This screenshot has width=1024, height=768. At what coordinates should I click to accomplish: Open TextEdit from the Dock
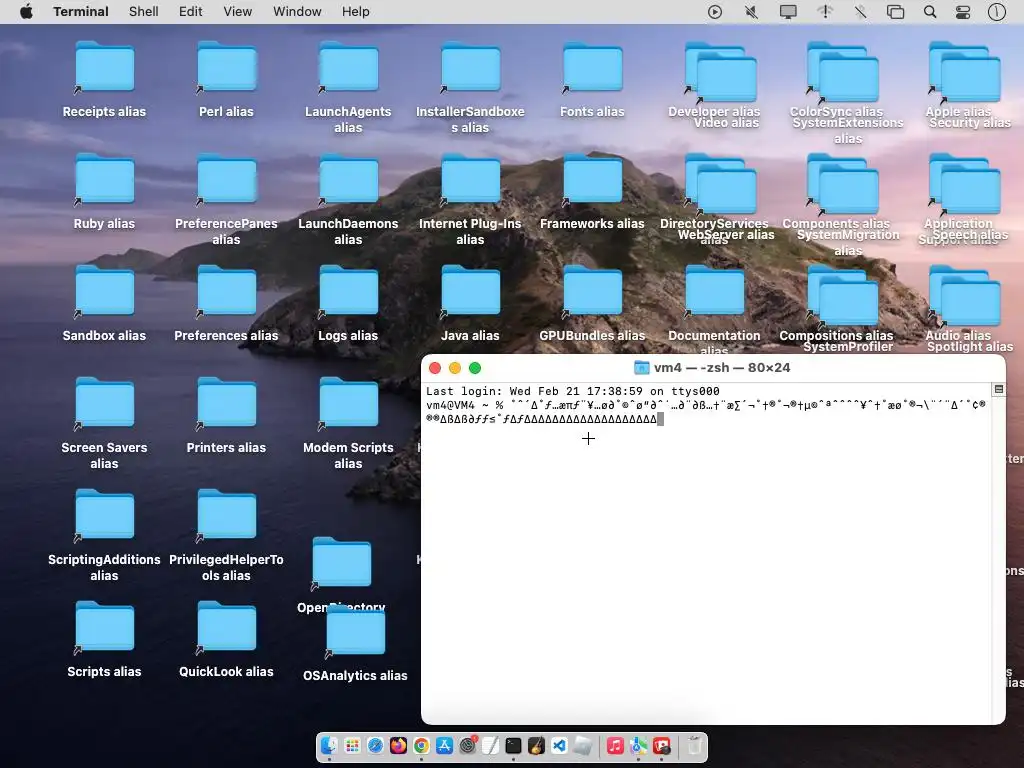[490, 745]
